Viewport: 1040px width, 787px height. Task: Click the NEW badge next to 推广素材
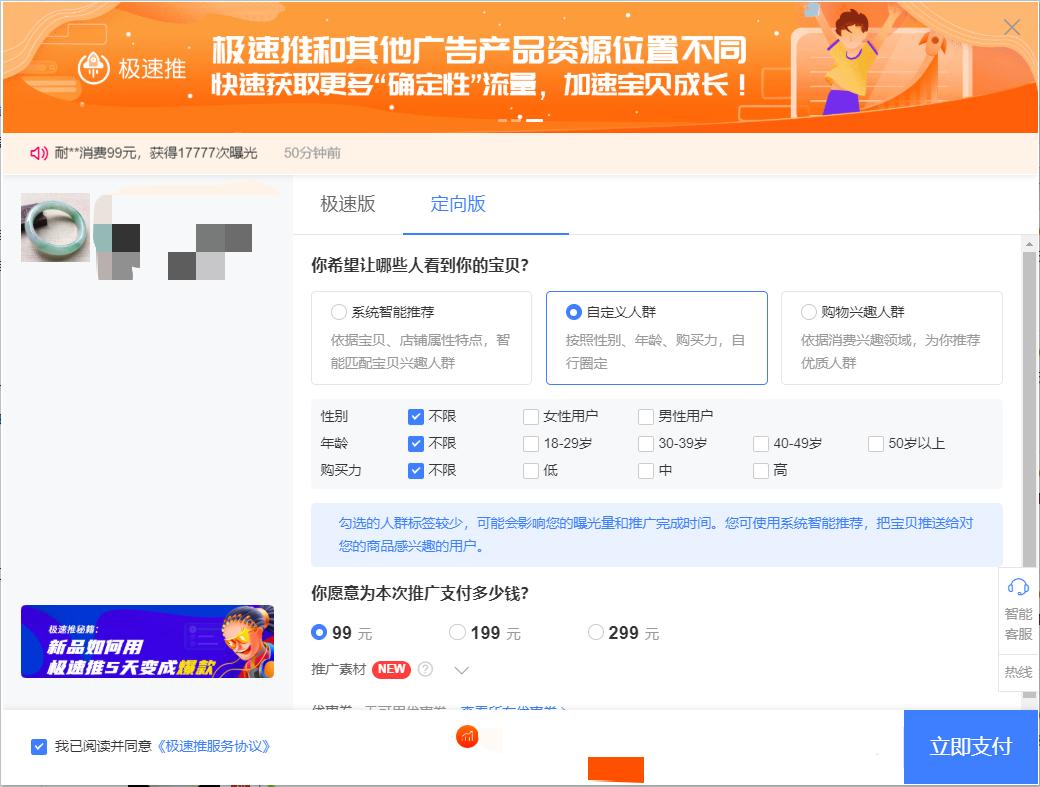coord(391,669)
